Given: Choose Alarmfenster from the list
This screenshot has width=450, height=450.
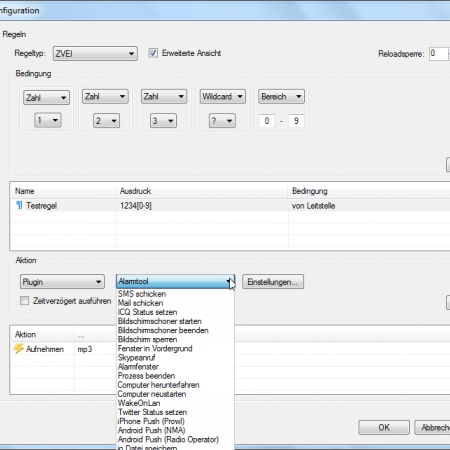Looking at the screenshot, I should [x=175, y=367].
